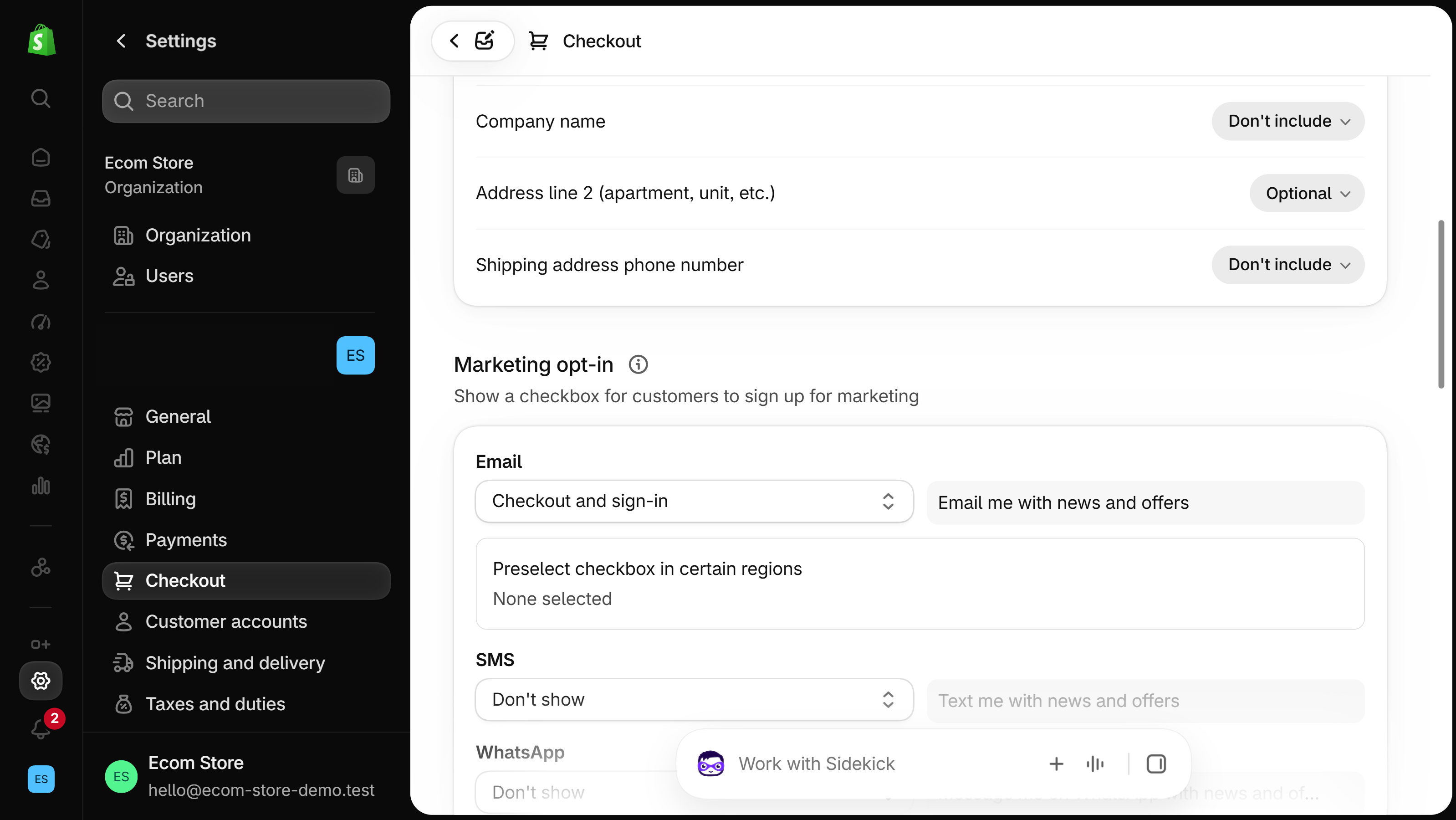Open Customer accounts settings

coord(246,622)
